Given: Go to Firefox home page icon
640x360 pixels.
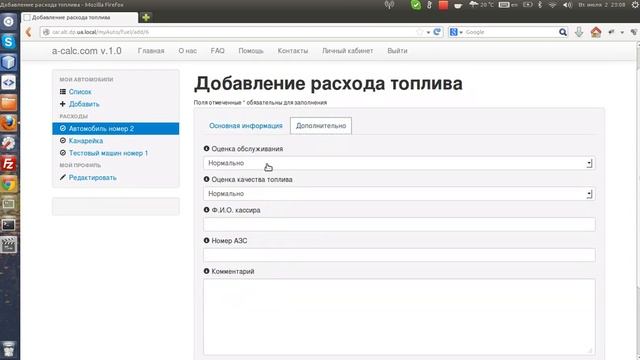Looking at the screenshot, I should coord(596,32).
